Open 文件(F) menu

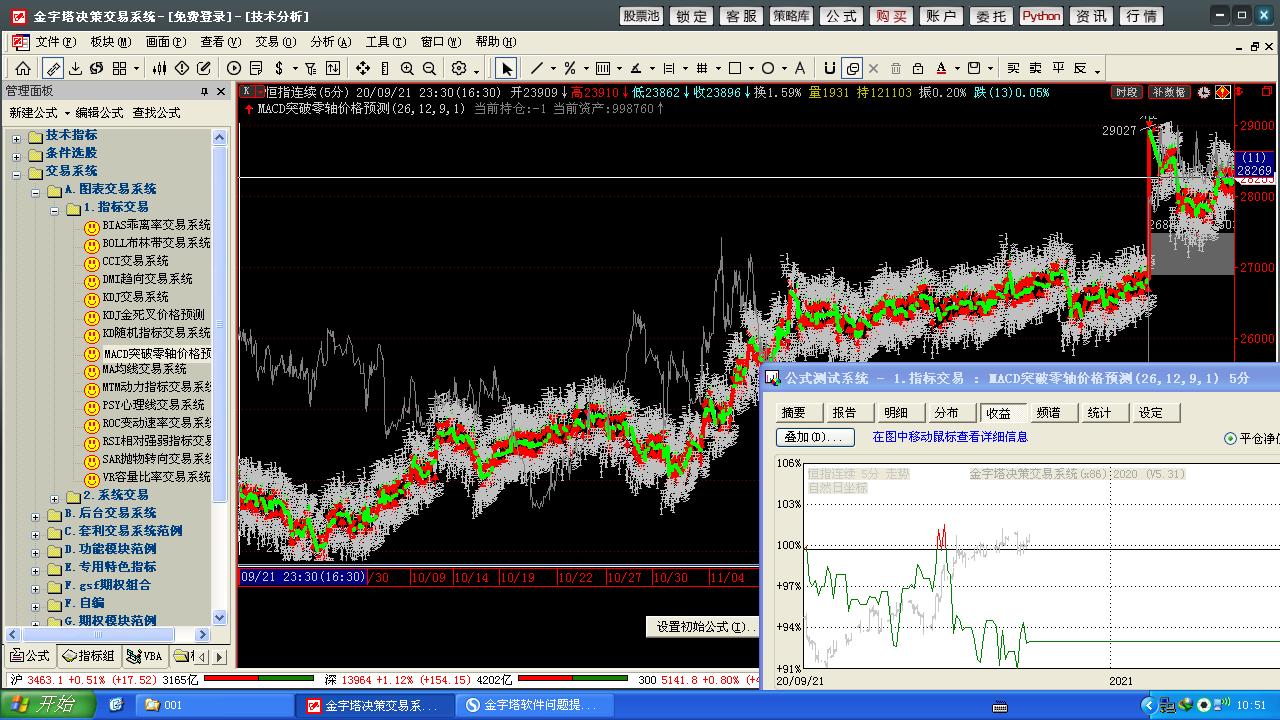[x=55, y=42]
